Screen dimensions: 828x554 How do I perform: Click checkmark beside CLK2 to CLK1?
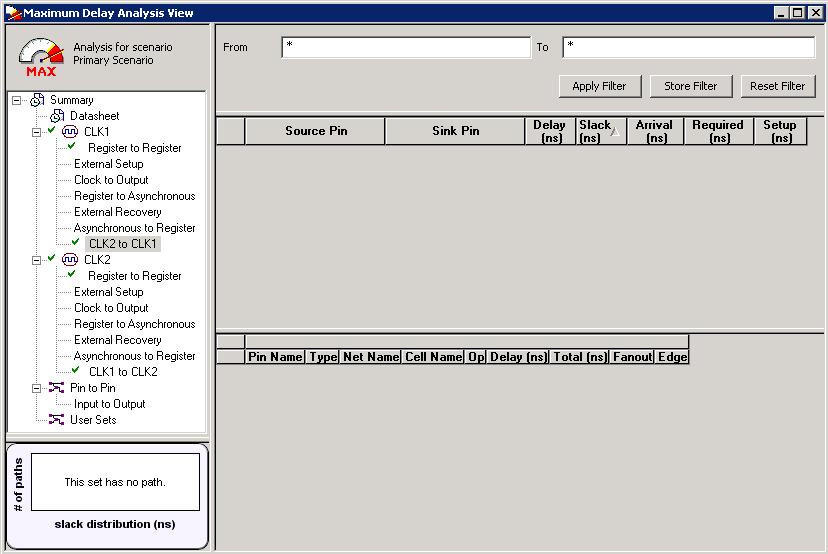point(76,242)
